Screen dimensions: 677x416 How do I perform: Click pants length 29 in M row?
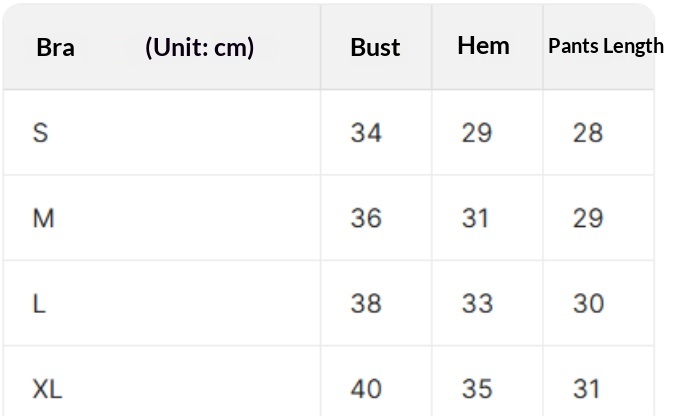click(x=588, y=218)
